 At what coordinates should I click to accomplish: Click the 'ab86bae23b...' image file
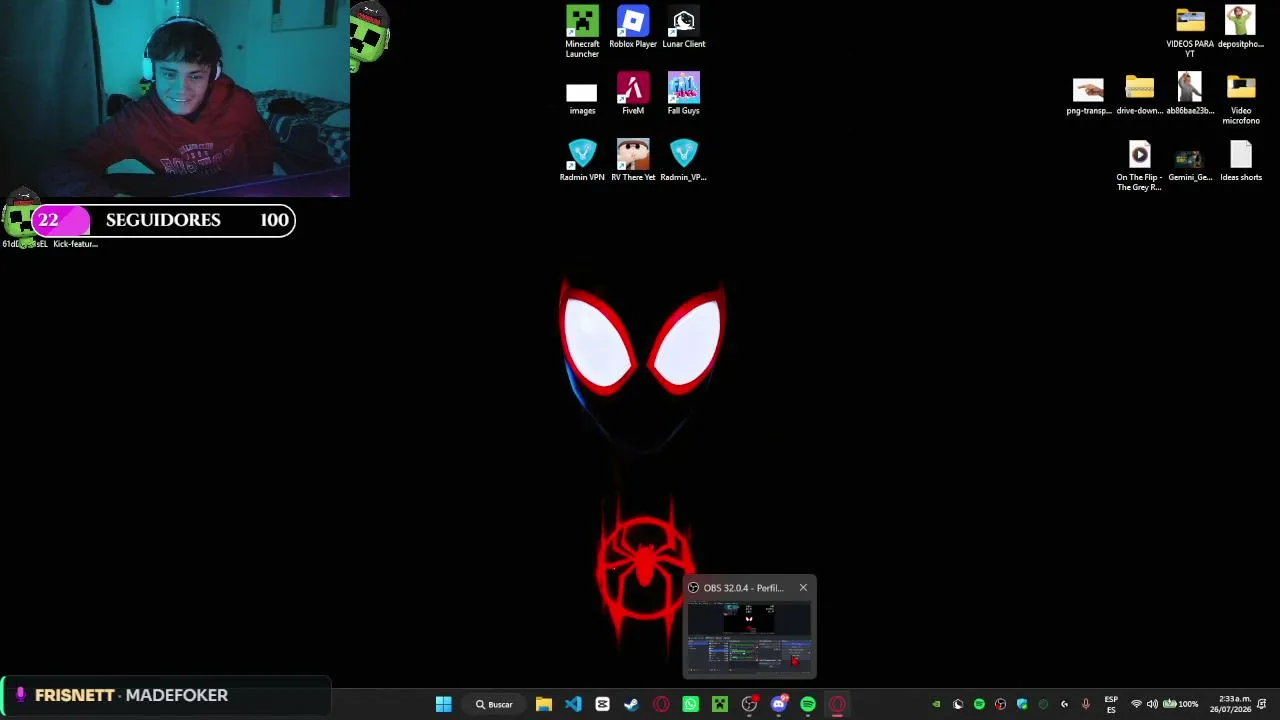point(1190,94)
